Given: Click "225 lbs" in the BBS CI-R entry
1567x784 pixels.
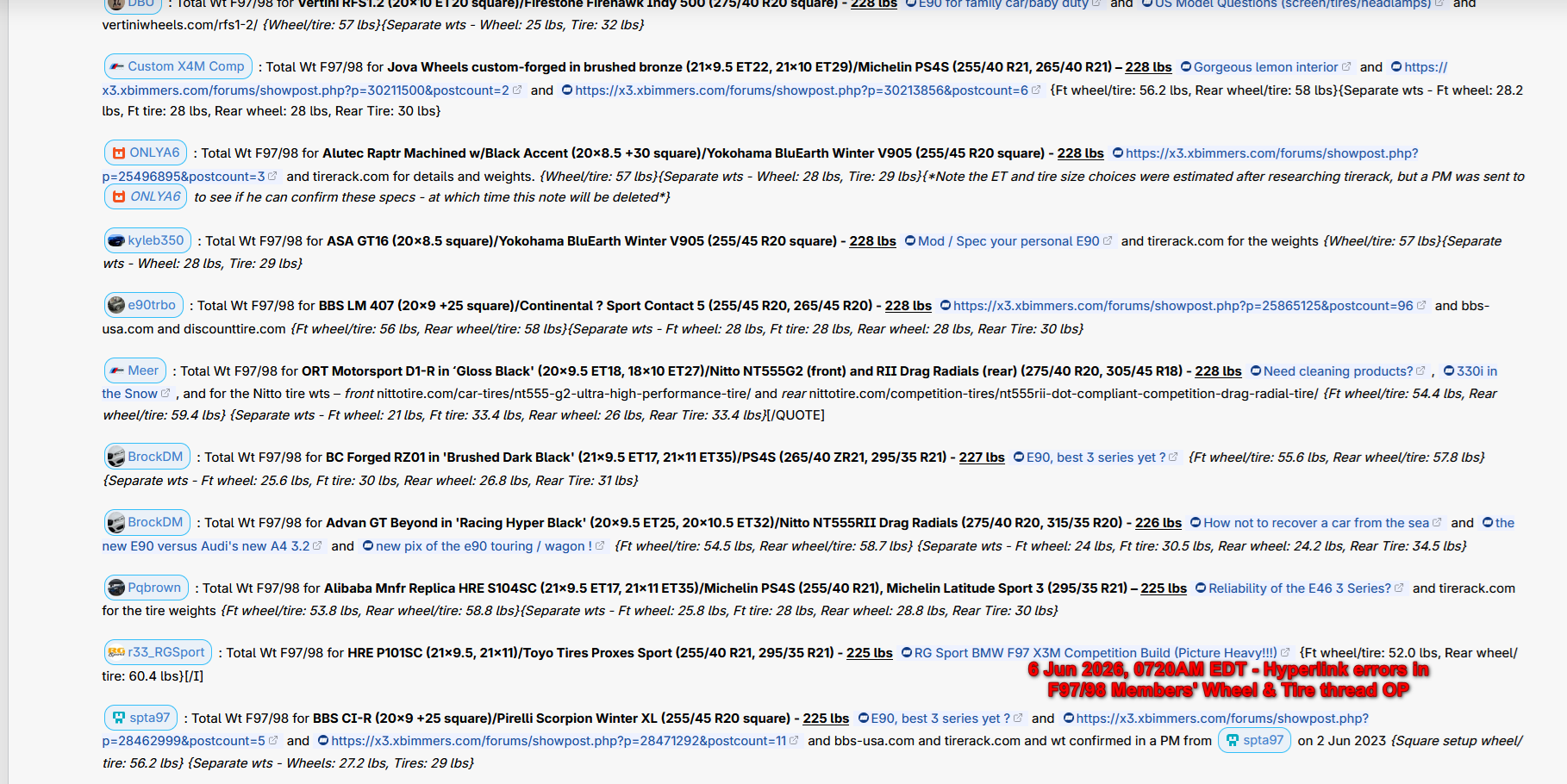Looking at the screenshot, I should [827, 719].
